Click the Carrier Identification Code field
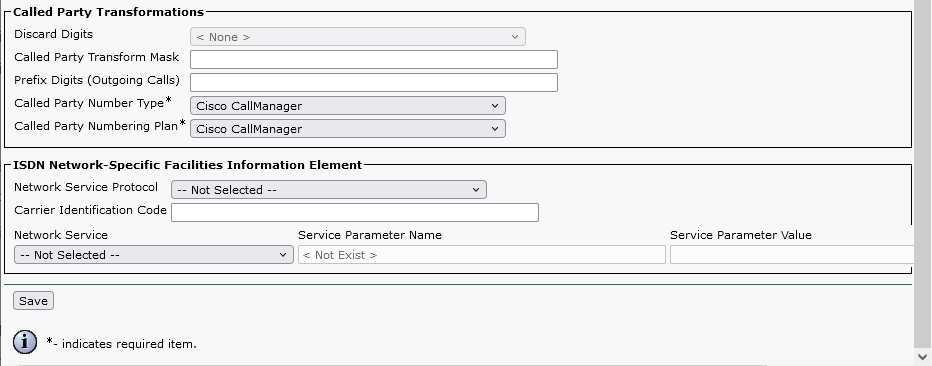Viewport: 932px width, 366px height. [355, 213]
